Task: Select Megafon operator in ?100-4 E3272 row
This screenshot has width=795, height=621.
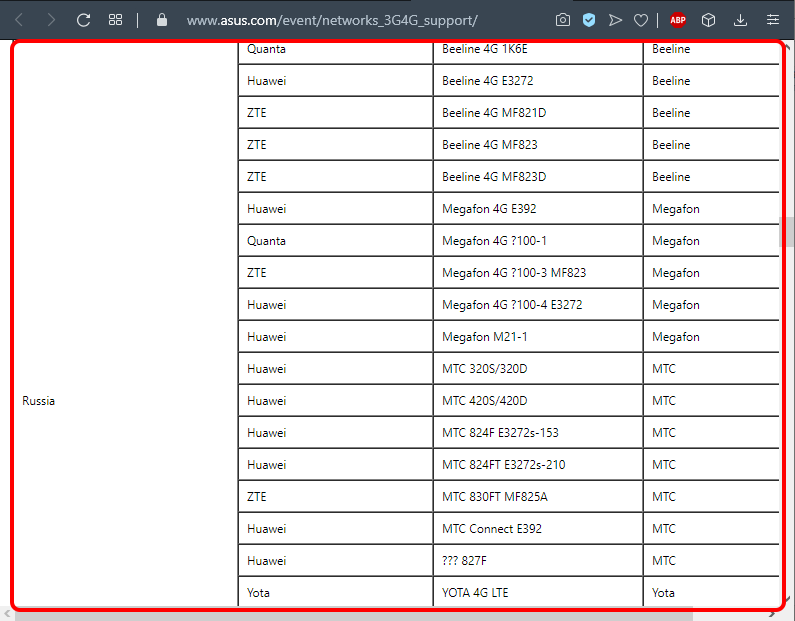Action: tap(711, 304)
